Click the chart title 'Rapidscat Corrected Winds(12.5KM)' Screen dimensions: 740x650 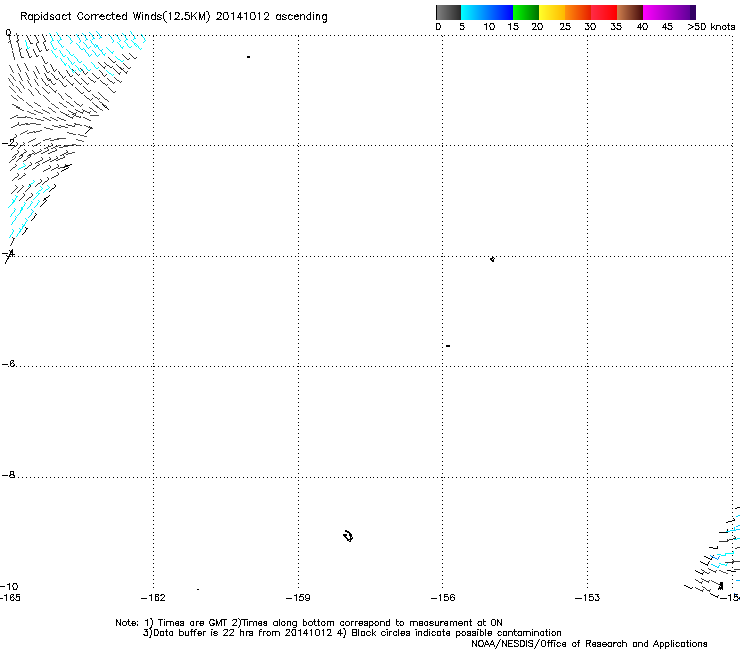click(115, 17)
